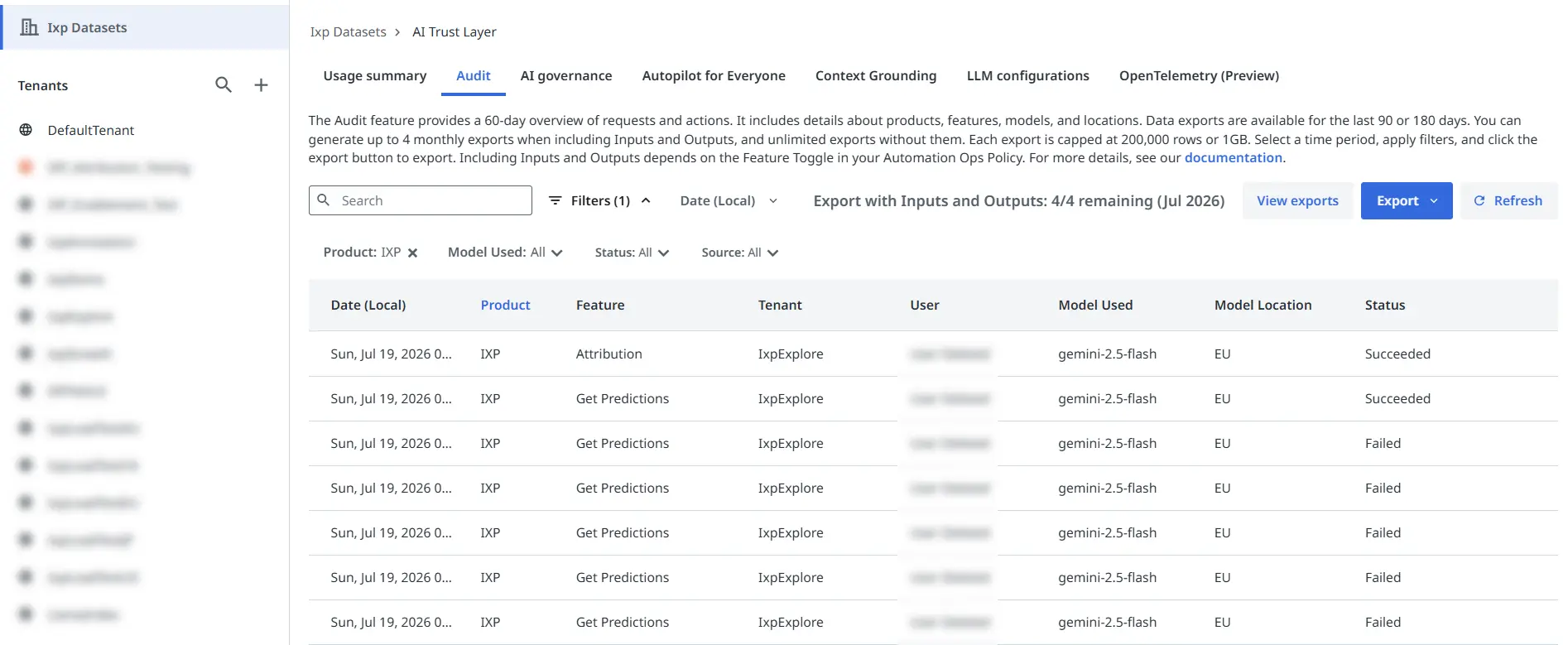Click the Status column header
Image resolution: width=1568 pixels, height=645 pixels.
pos(1385,305)
